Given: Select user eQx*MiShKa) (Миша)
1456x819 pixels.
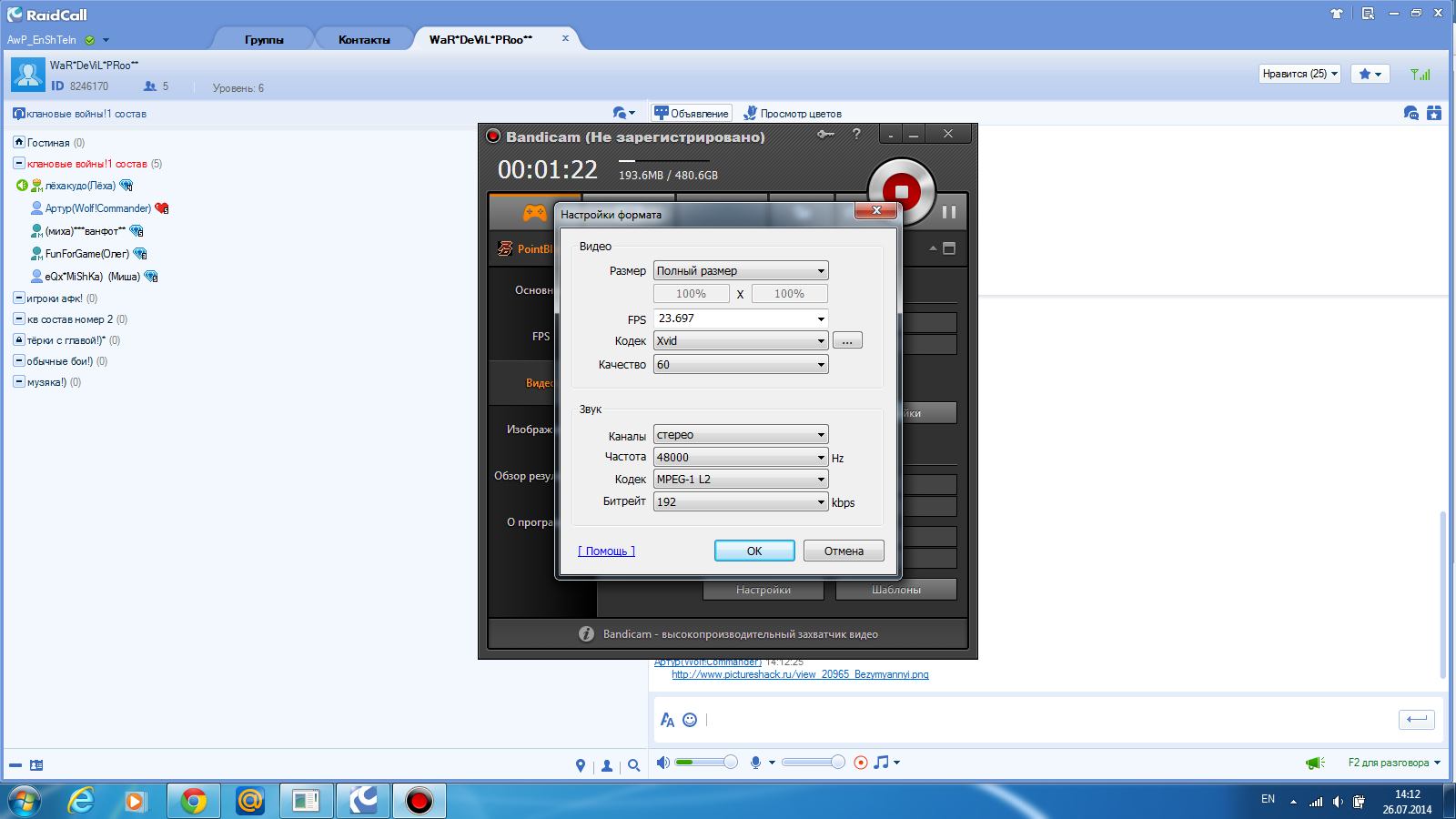Looking at the screenshot, I should tap(92, 277).
